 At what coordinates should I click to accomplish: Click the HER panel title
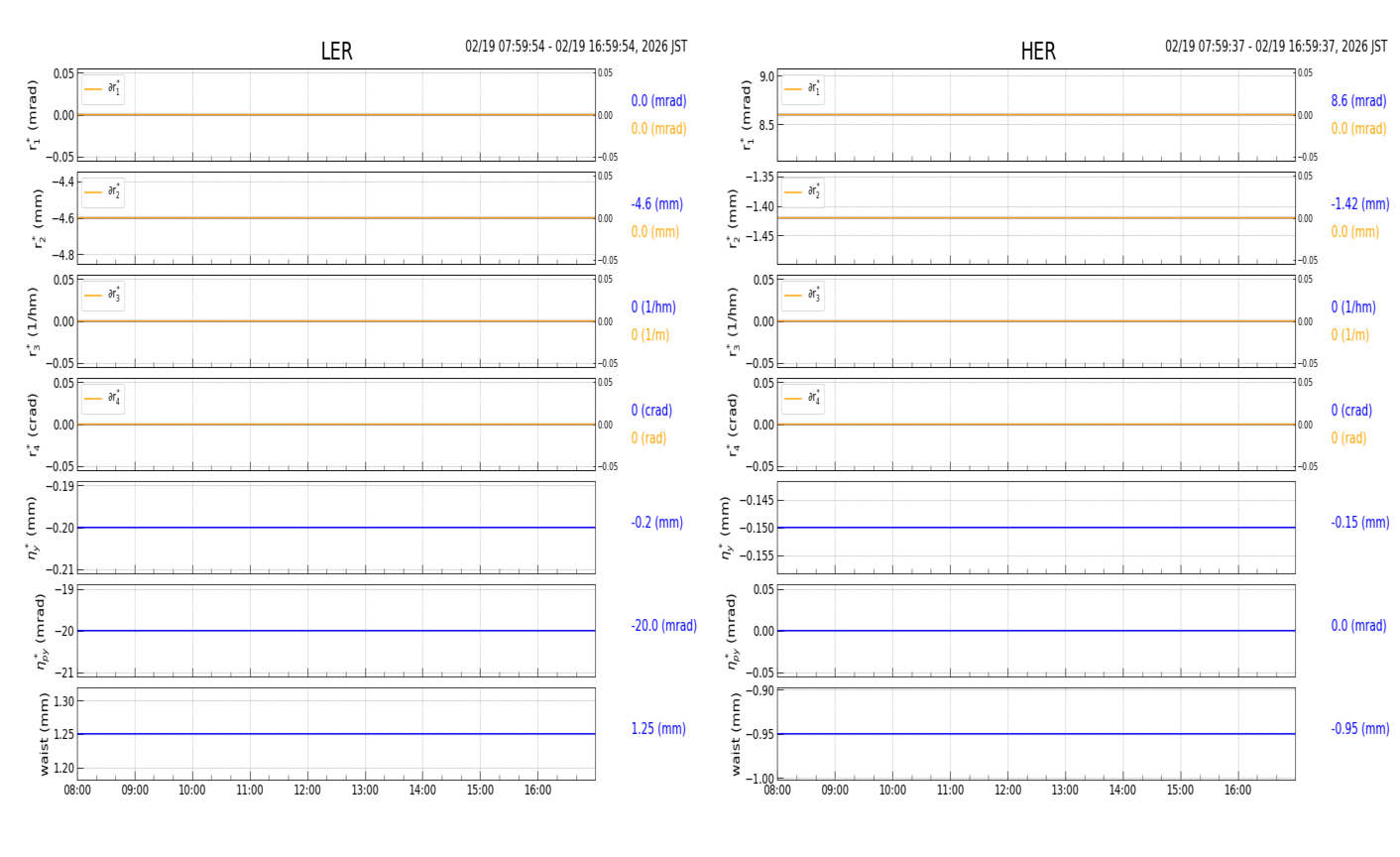click(x=1038, y=52)
